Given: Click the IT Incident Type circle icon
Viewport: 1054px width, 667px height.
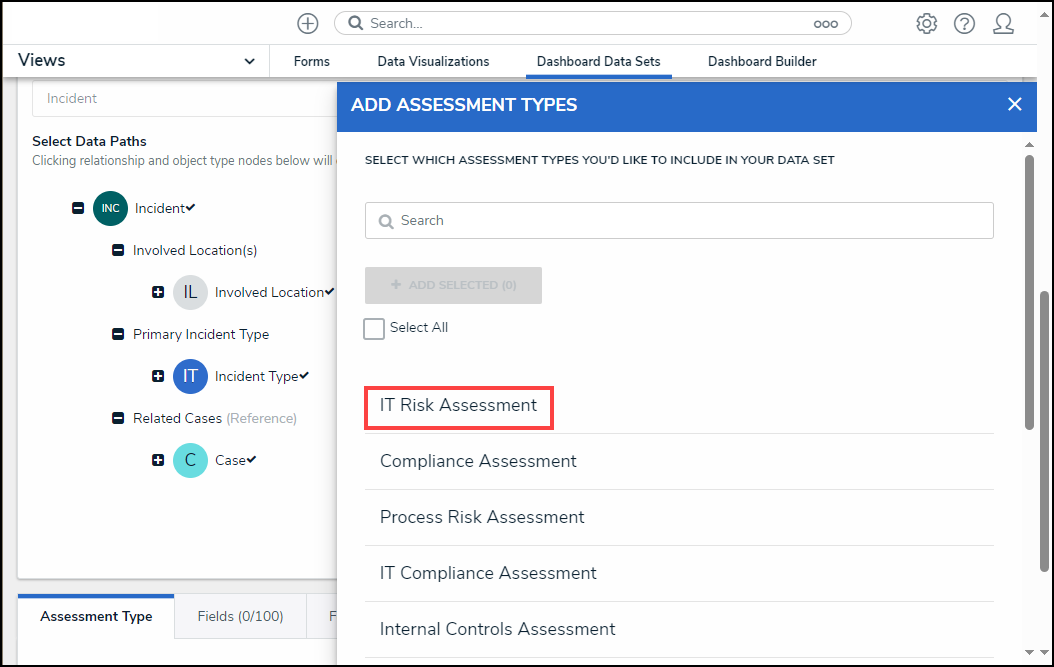Looking at the screenshot, I should (190, 376).
